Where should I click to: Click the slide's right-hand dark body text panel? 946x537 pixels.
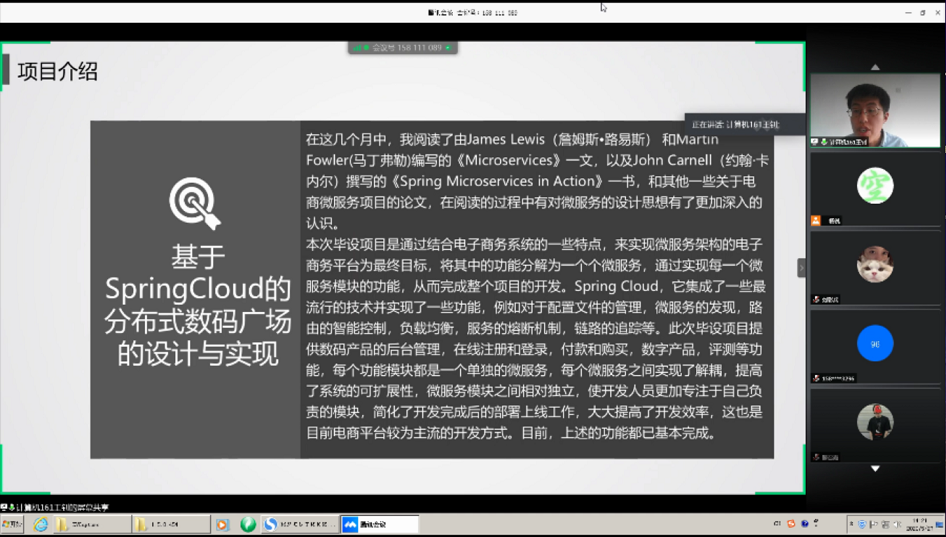[537, 290]
